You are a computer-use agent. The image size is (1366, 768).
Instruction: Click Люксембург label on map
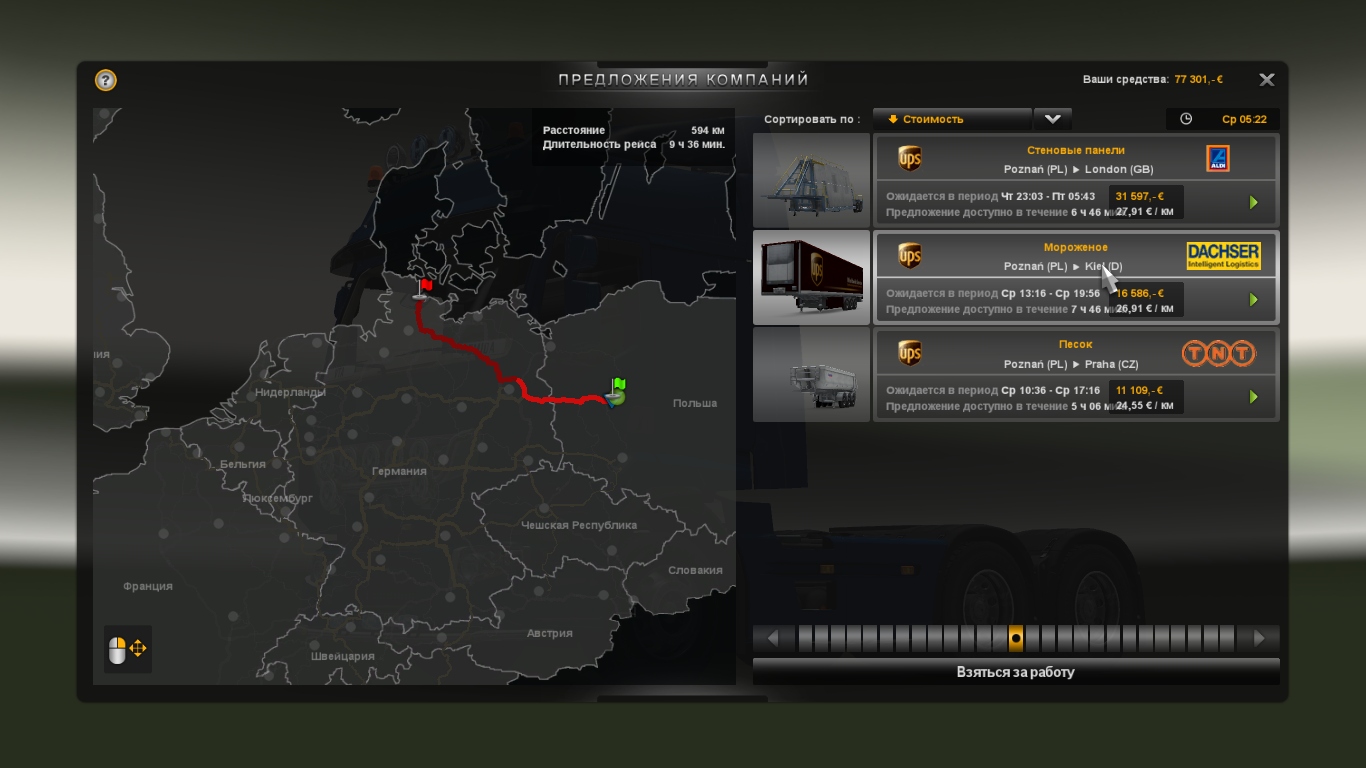click(278, 497)
